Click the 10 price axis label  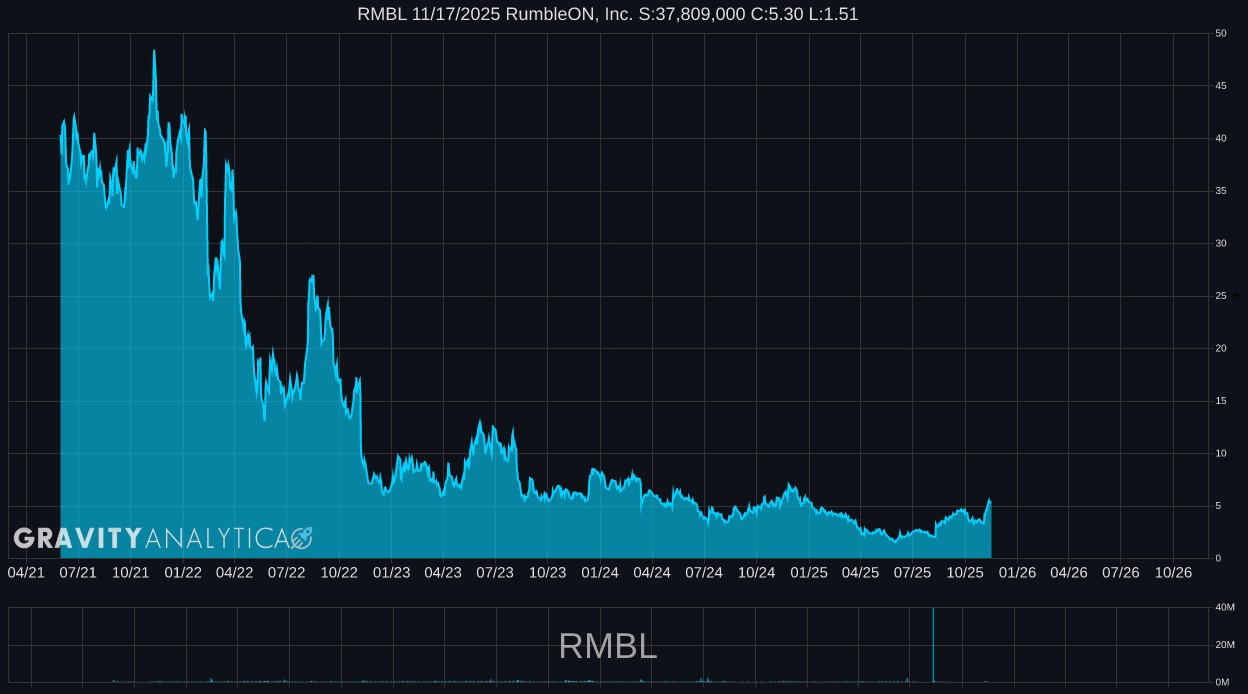(1221, 453)
